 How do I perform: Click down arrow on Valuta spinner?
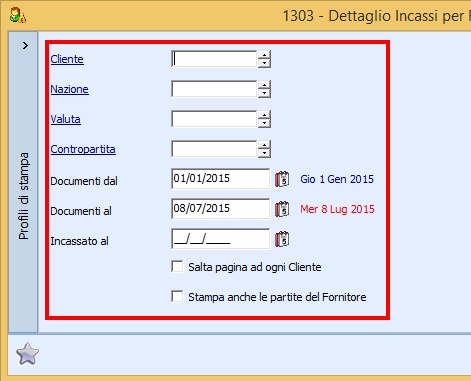pyautogui.click(x=264, y=123)
